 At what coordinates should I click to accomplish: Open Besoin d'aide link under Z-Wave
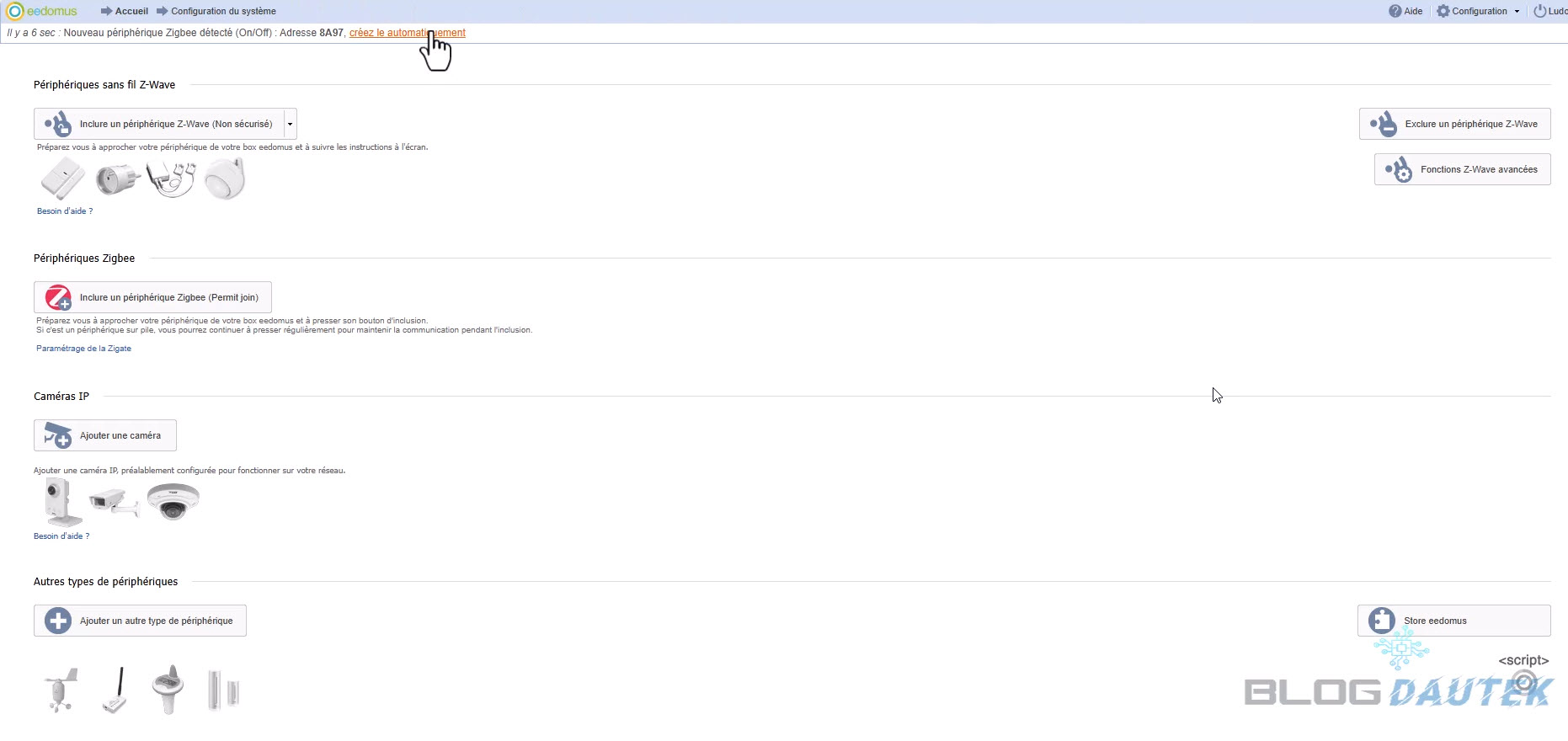65,211
